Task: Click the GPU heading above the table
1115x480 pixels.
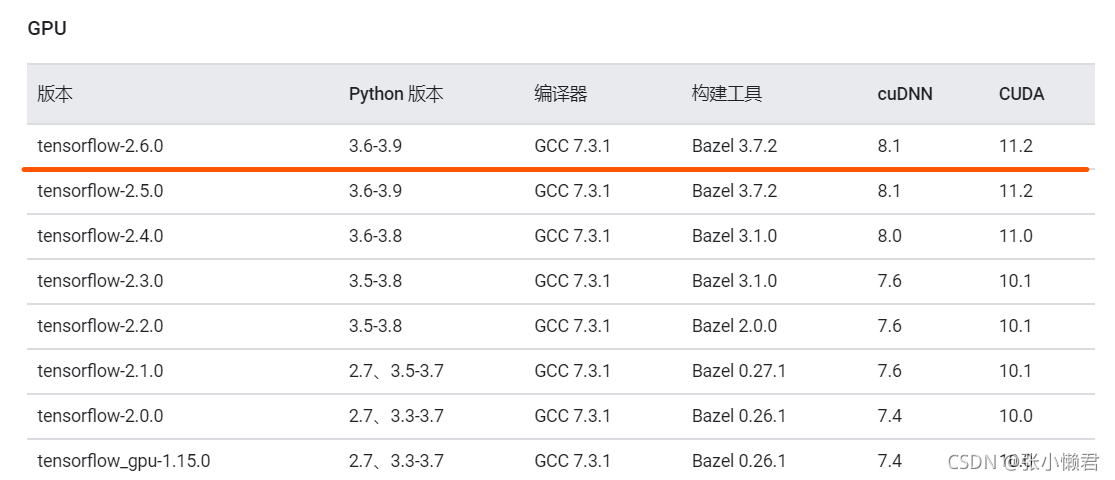Action: point(47,28)
